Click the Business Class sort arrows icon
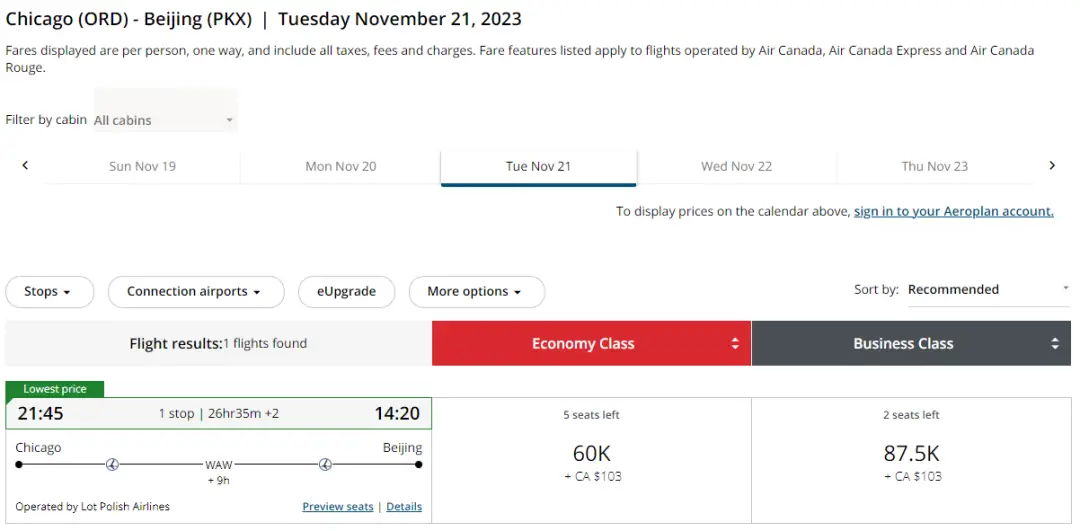 coord(1055,344)
